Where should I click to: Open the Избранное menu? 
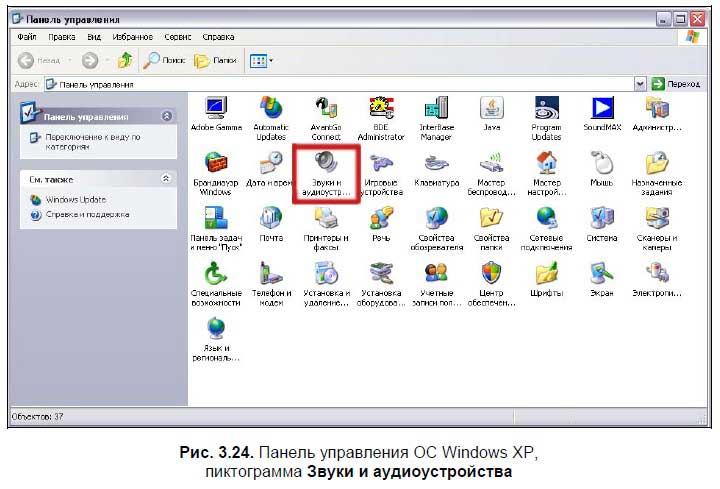coord(127,37)
